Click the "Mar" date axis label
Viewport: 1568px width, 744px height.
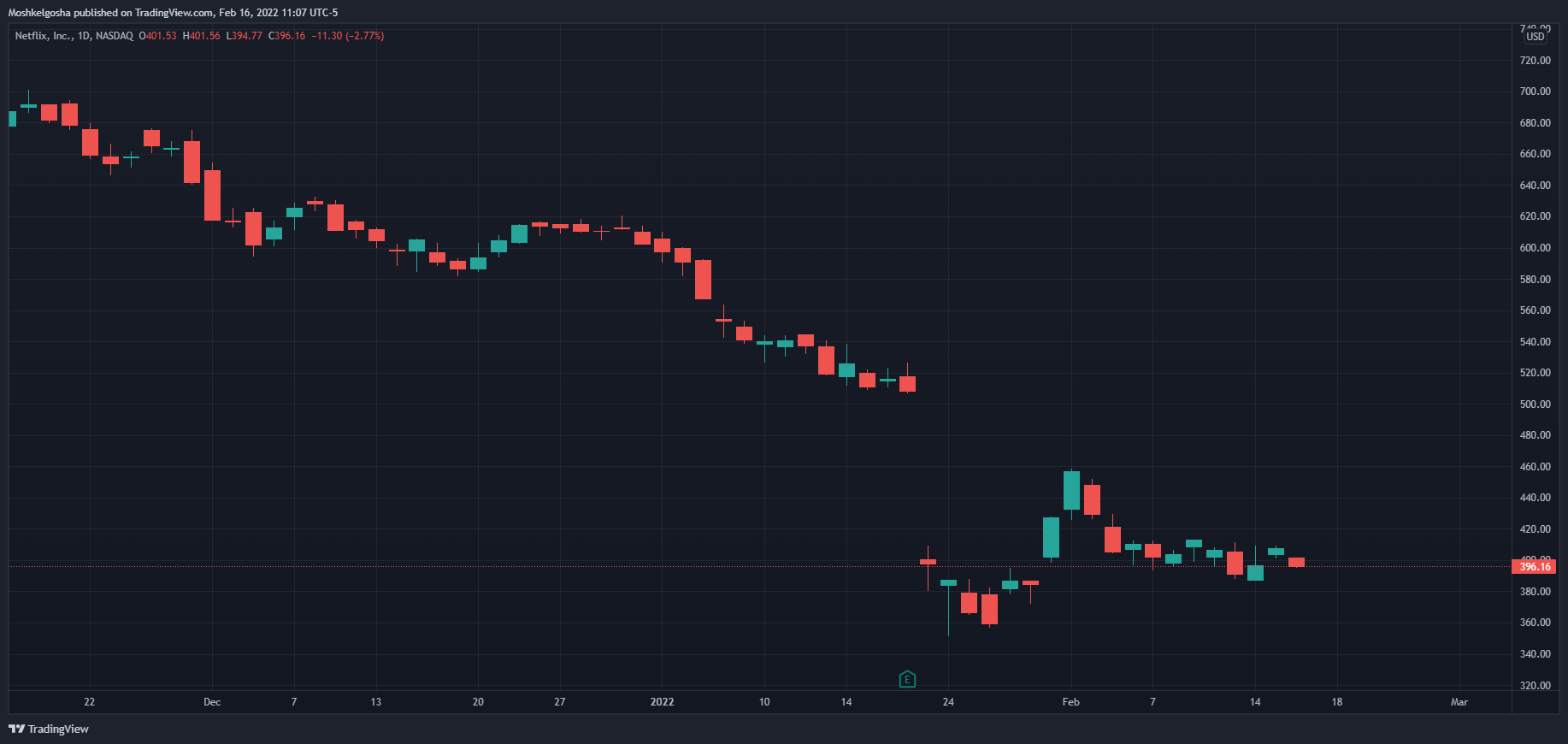[1459, 702]
